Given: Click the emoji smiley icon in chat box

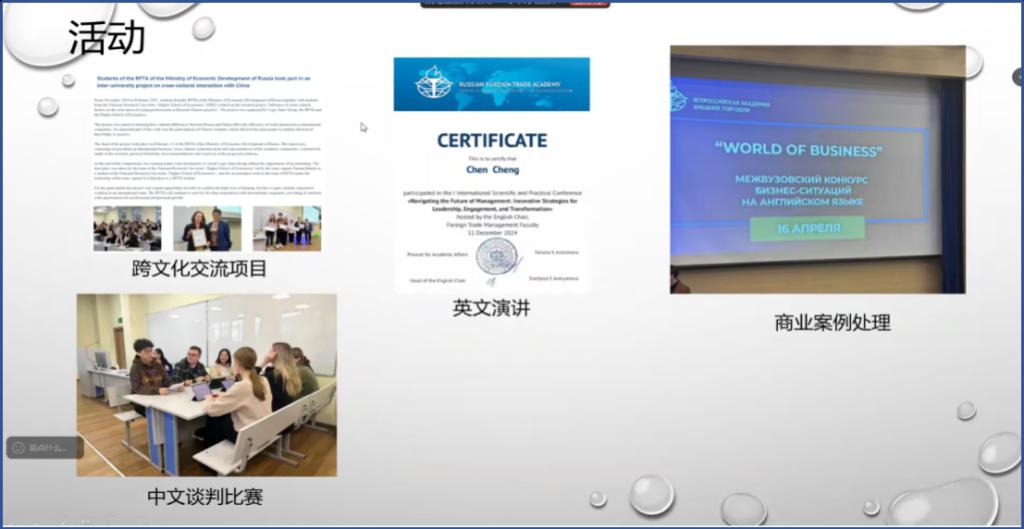Looking at the screenshot, I should coord(19,447).
